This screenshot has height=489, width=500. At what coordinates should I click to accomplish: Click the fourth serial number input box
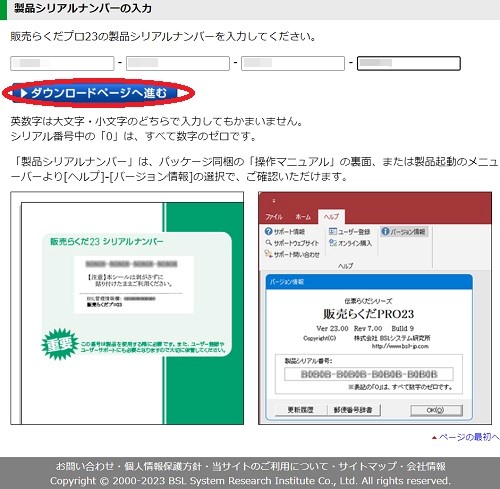click(409, 63)
